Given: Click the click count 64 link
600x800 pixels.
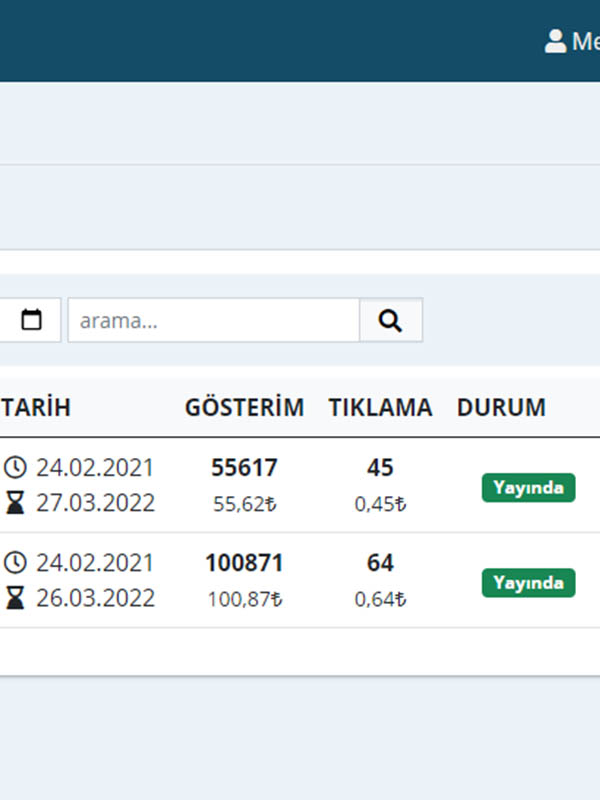Looking at the screenshot, I should point(380,561).
